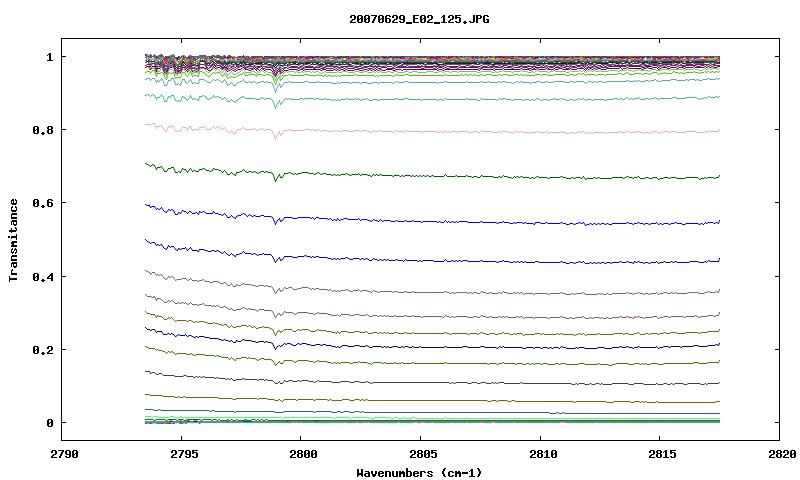Select the Wavenumbers (cm-1) axis label
Screen dimensions: 800x480
coord(419,473)
